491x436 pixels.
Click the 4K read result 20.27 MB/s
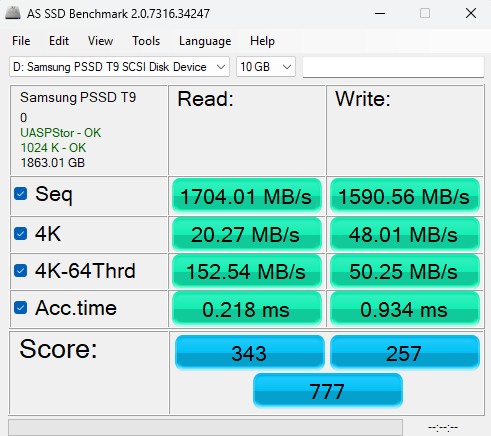point(247,234)
